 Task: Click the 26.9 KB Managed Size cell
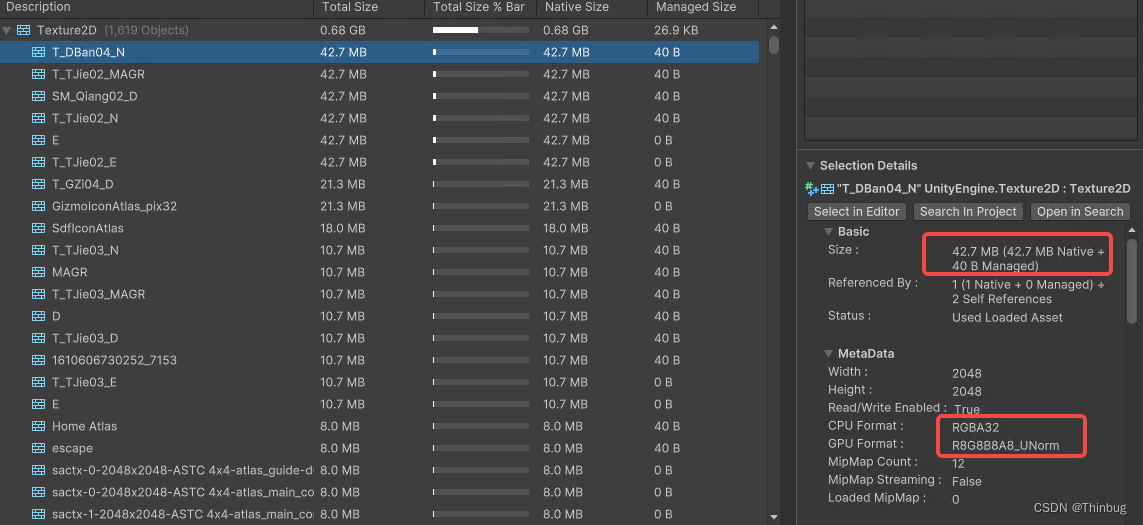tap(676, 31)
